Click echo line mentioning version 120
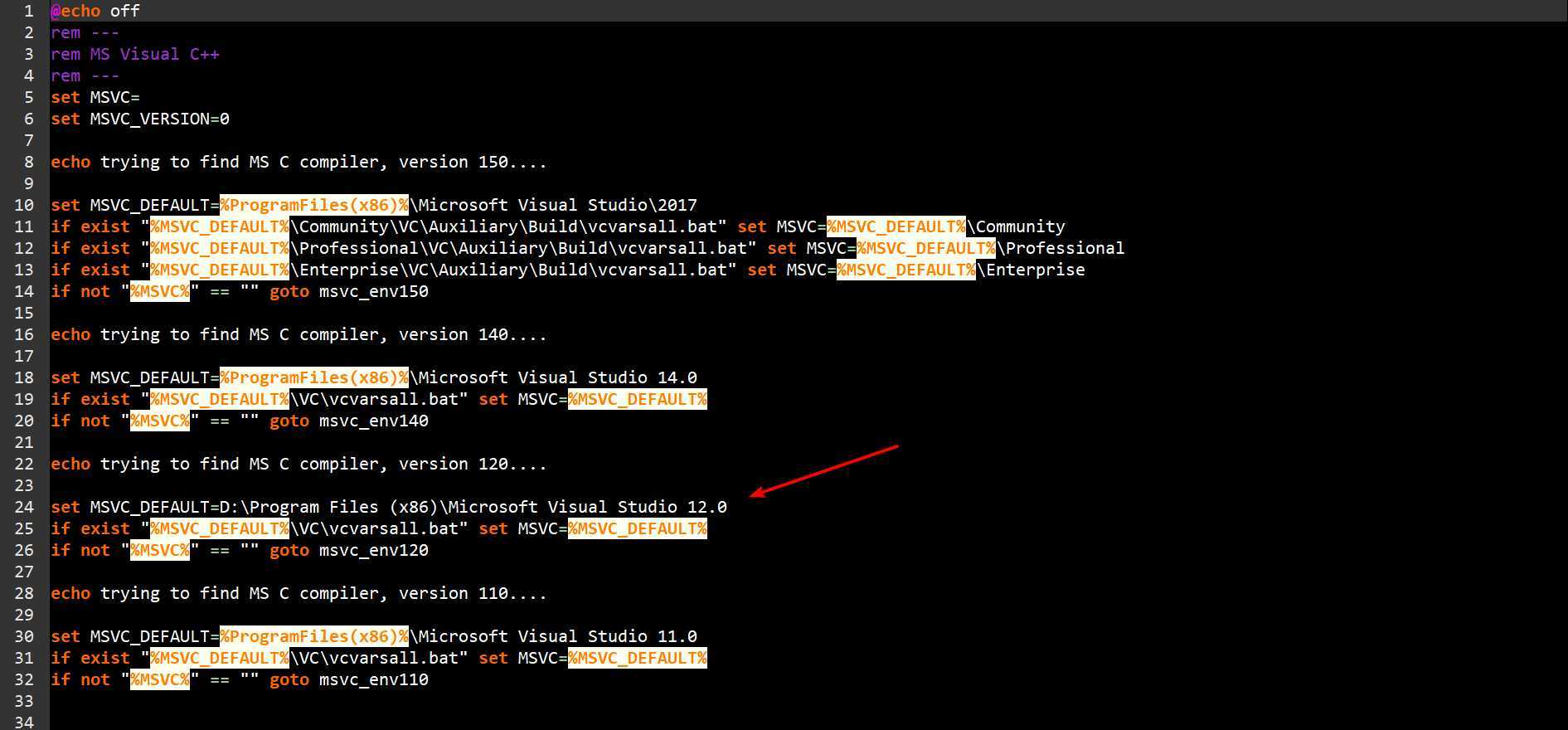This screenshot has height=730, width=1568. point(299,464)
